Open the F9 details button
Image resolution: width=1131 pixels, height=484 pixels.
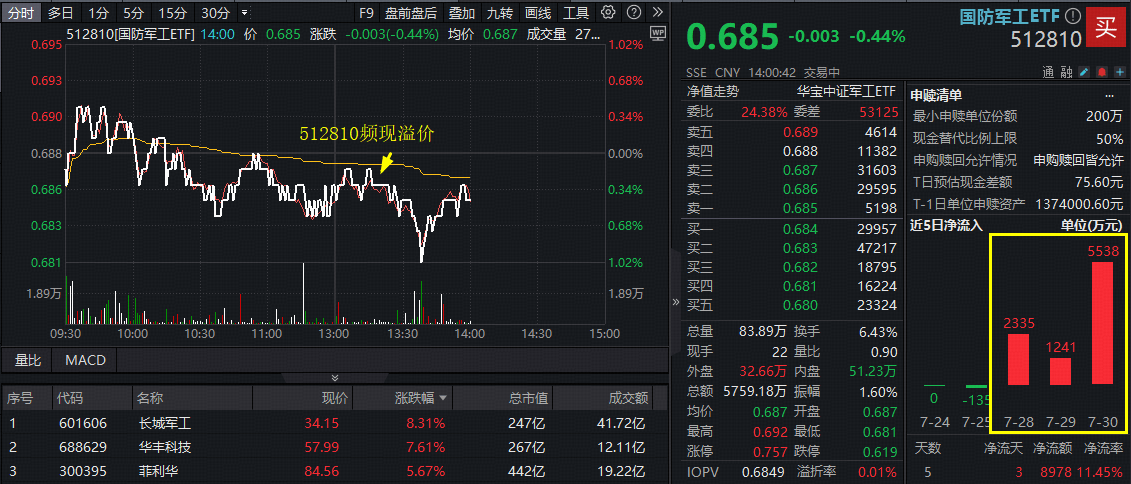click(366, 12)
